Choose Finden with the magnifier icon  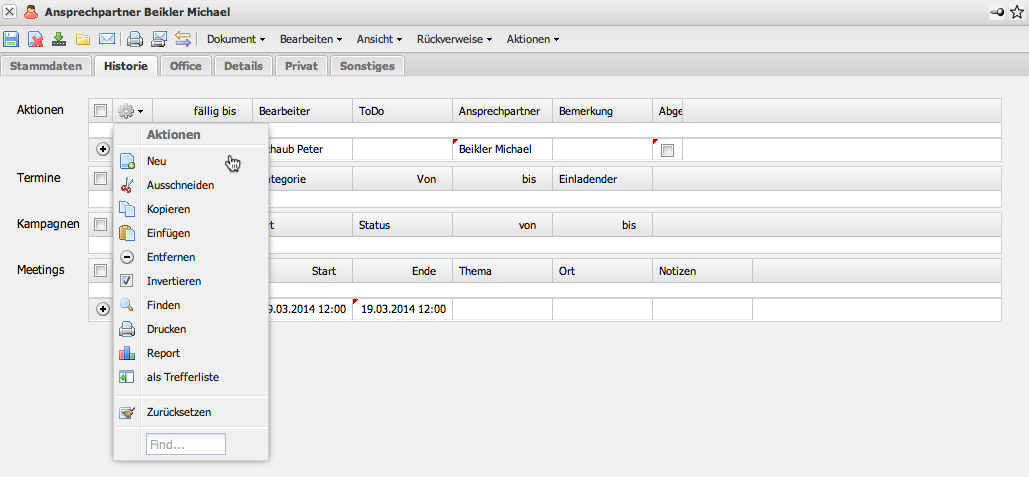tap(191, 305)
